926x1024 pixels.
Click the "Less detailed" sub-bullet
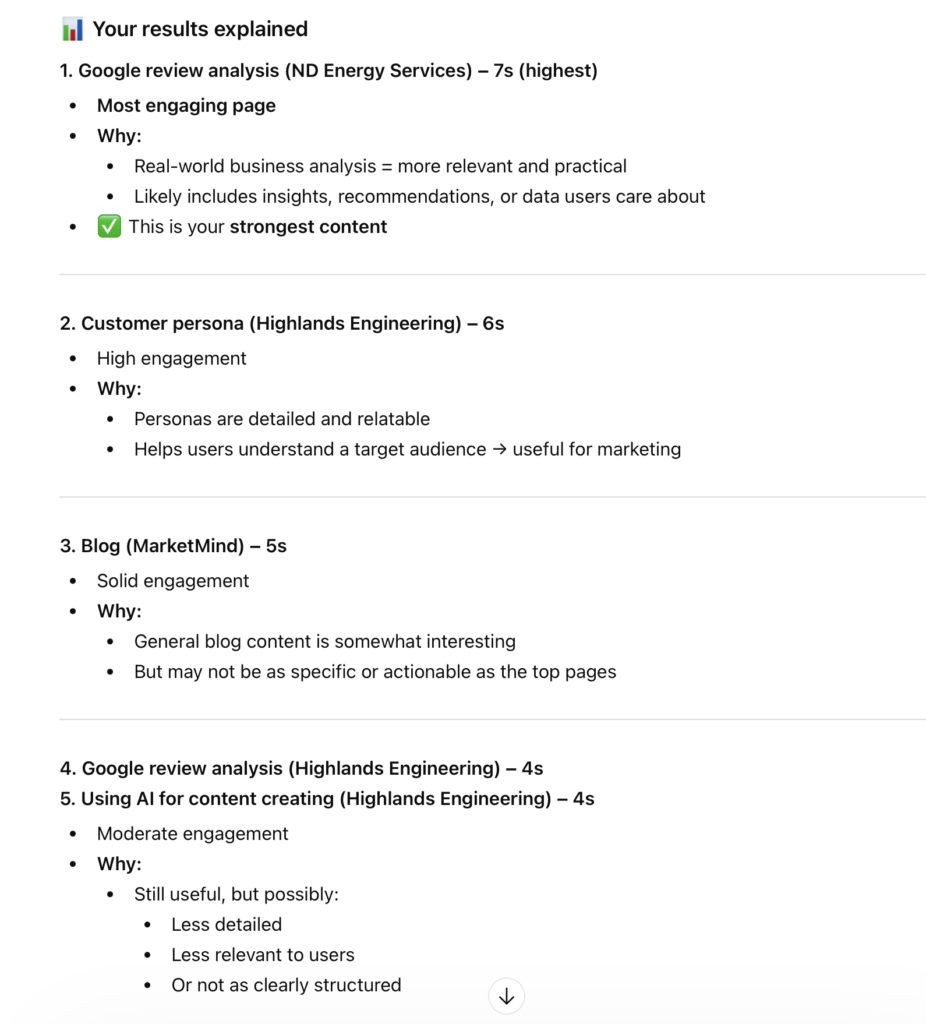[226, 925]
